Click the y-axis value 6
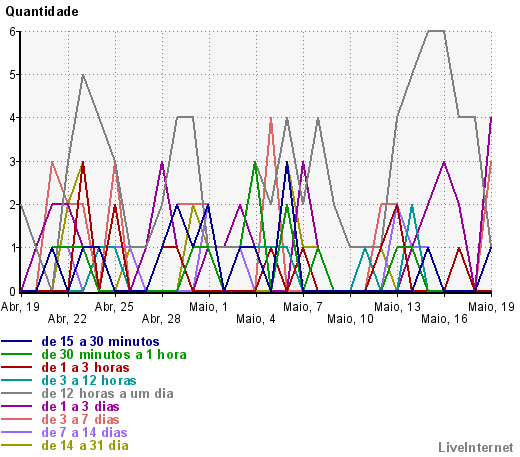 click(12, 32)
